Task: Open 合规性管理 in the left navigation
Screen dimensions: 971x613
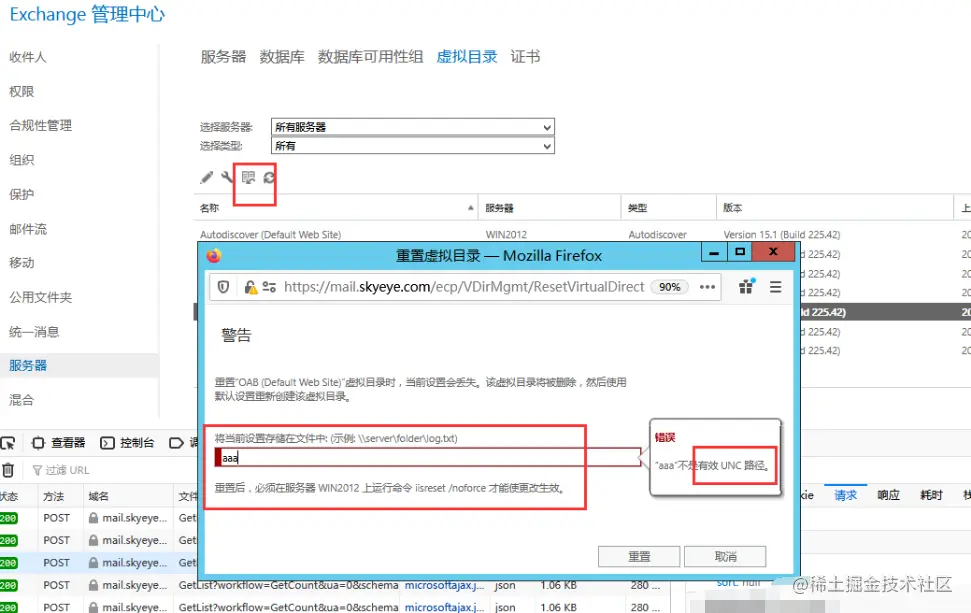Action: [40, 126]
